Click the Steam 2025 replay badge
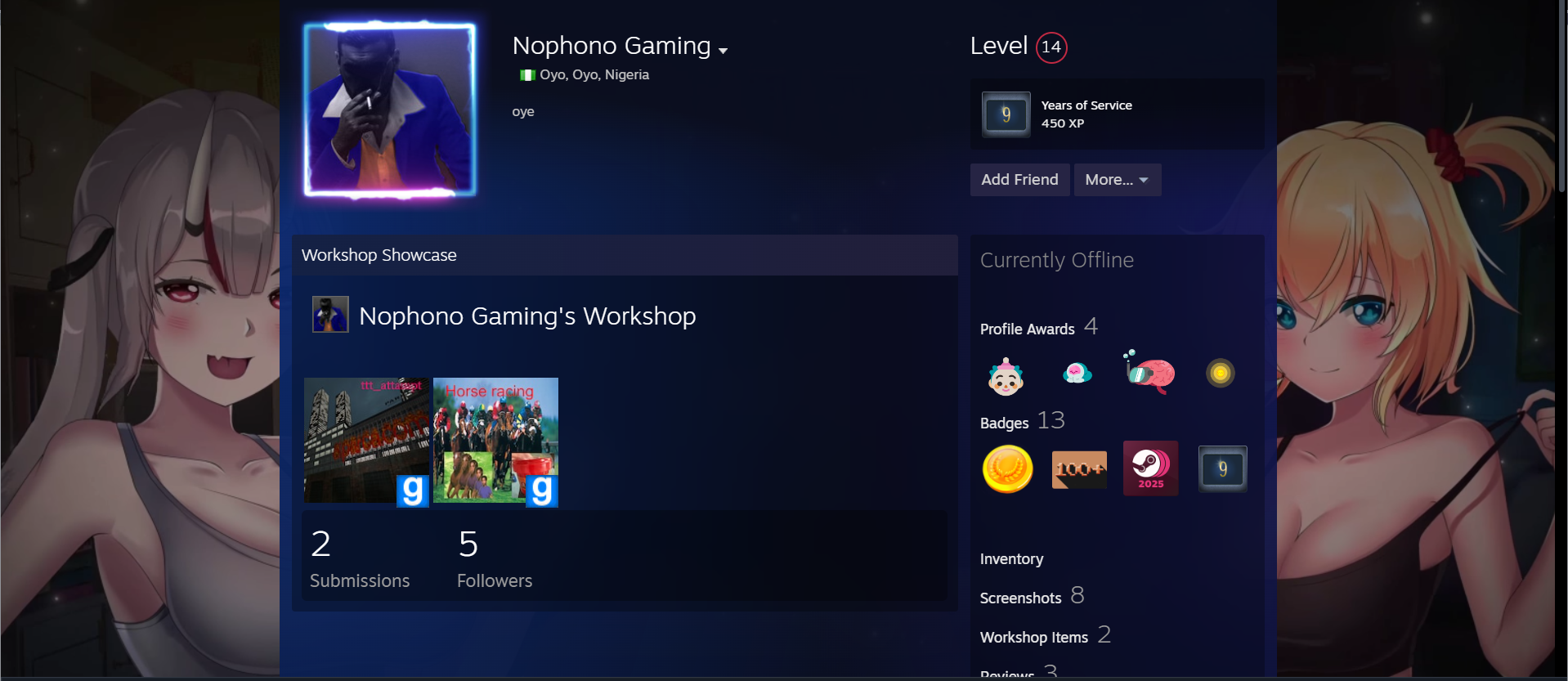The height and width of the screenshot is (681, 1568). 1150,468
